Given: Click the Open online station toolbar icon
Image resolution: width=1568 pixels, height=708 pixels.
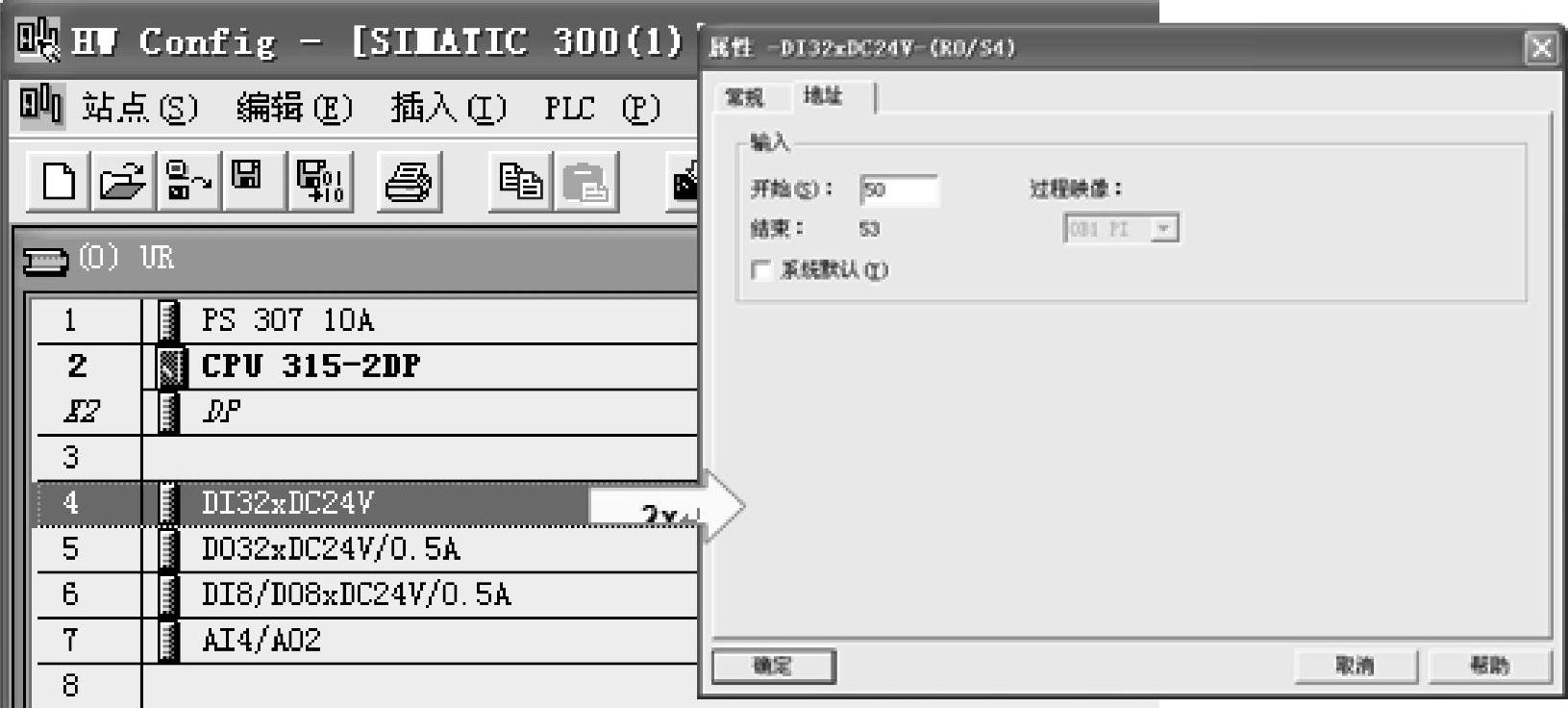Looking at the screenshot, I should 187,180.
